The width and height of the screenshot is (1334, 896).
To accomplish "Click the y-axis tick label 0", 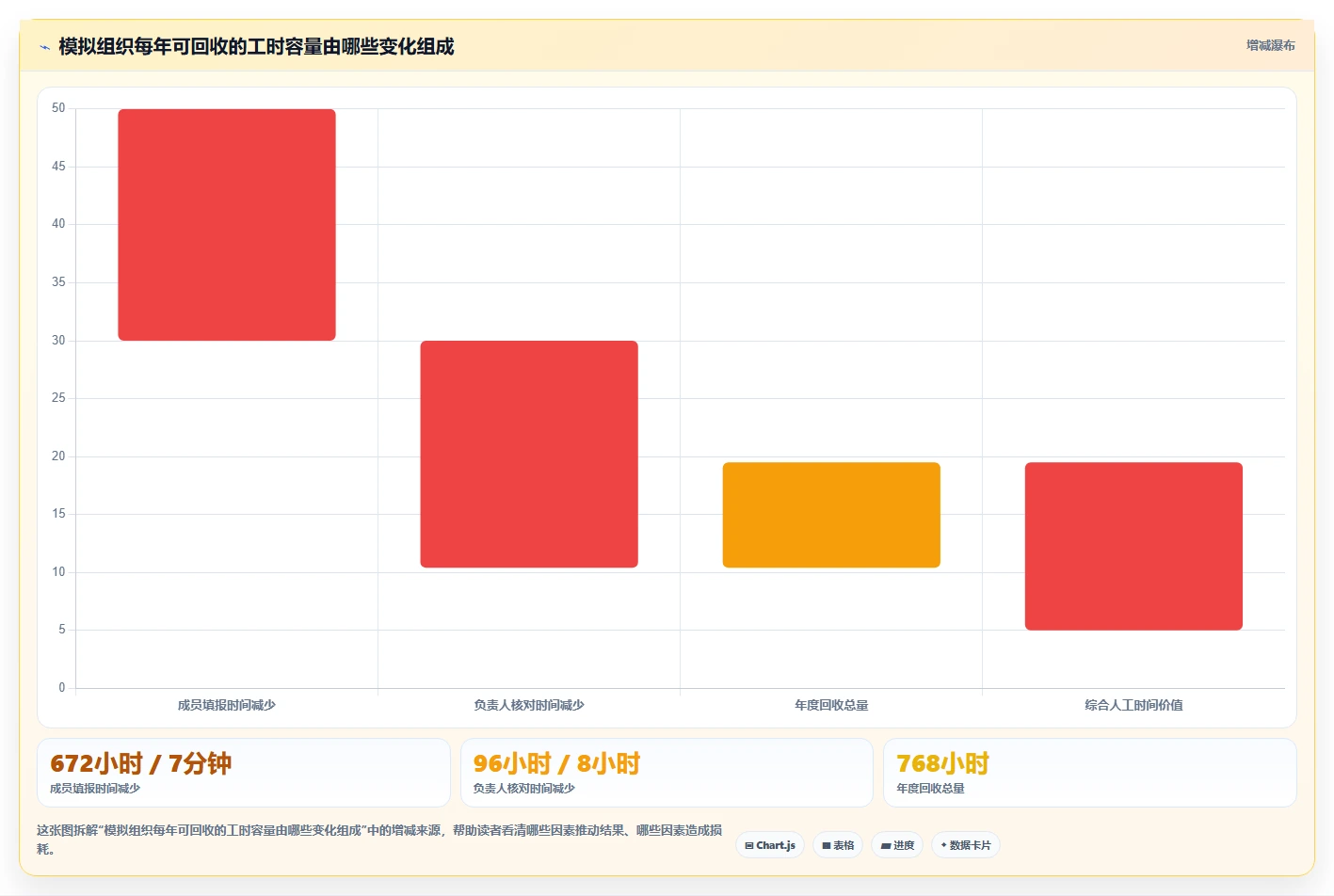I will 62,688.
